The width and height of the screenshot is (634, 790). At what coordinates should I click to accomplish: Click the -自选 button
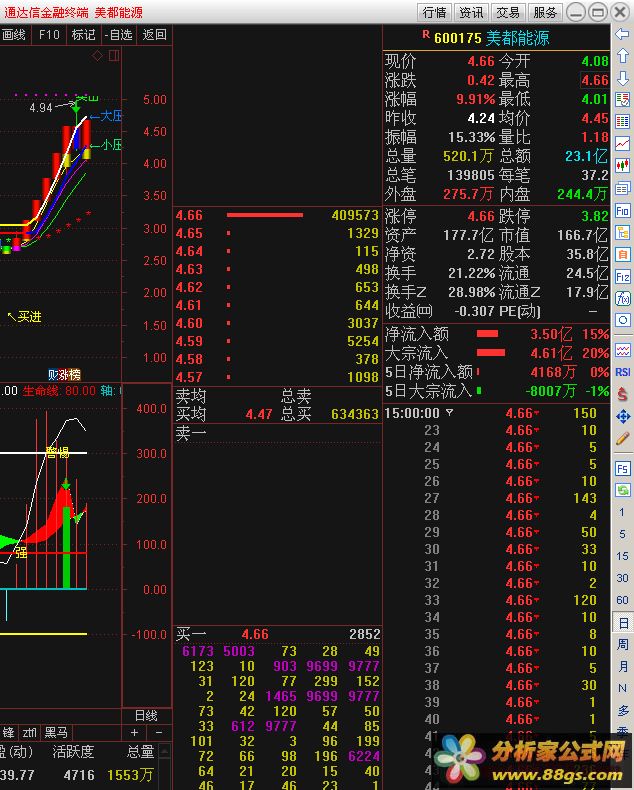118,35
